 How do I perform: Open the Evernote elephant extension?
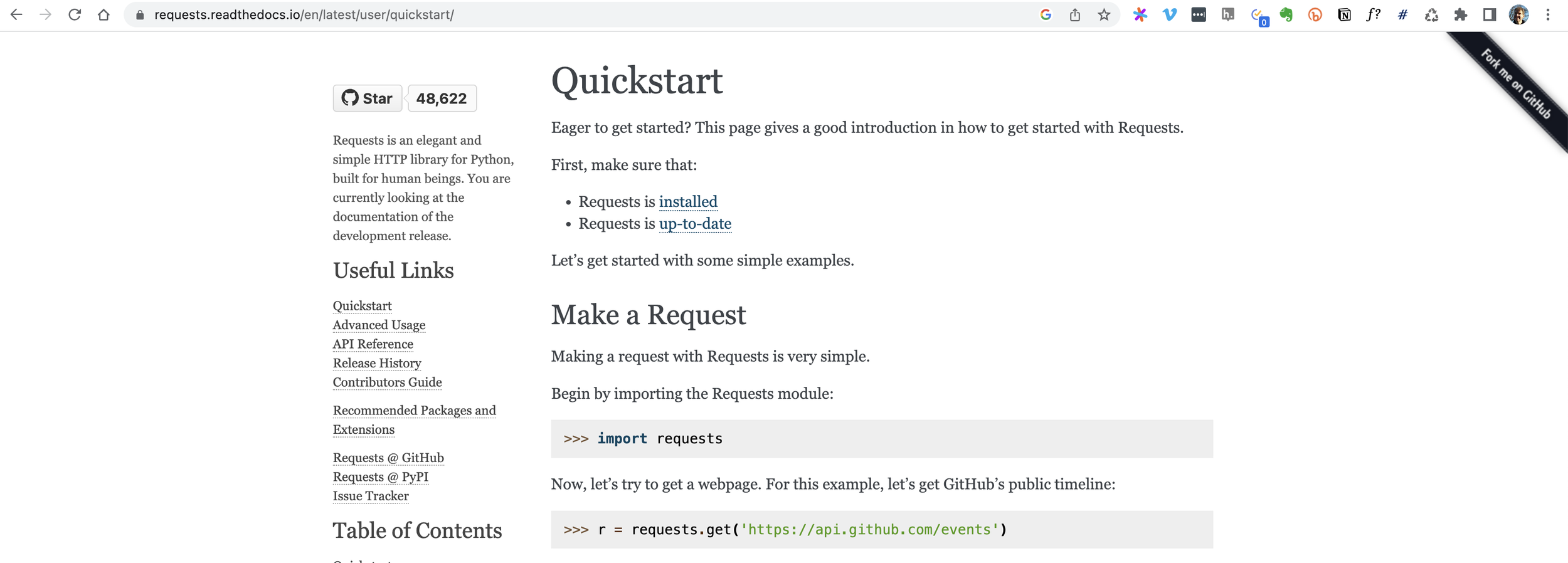1286,14
